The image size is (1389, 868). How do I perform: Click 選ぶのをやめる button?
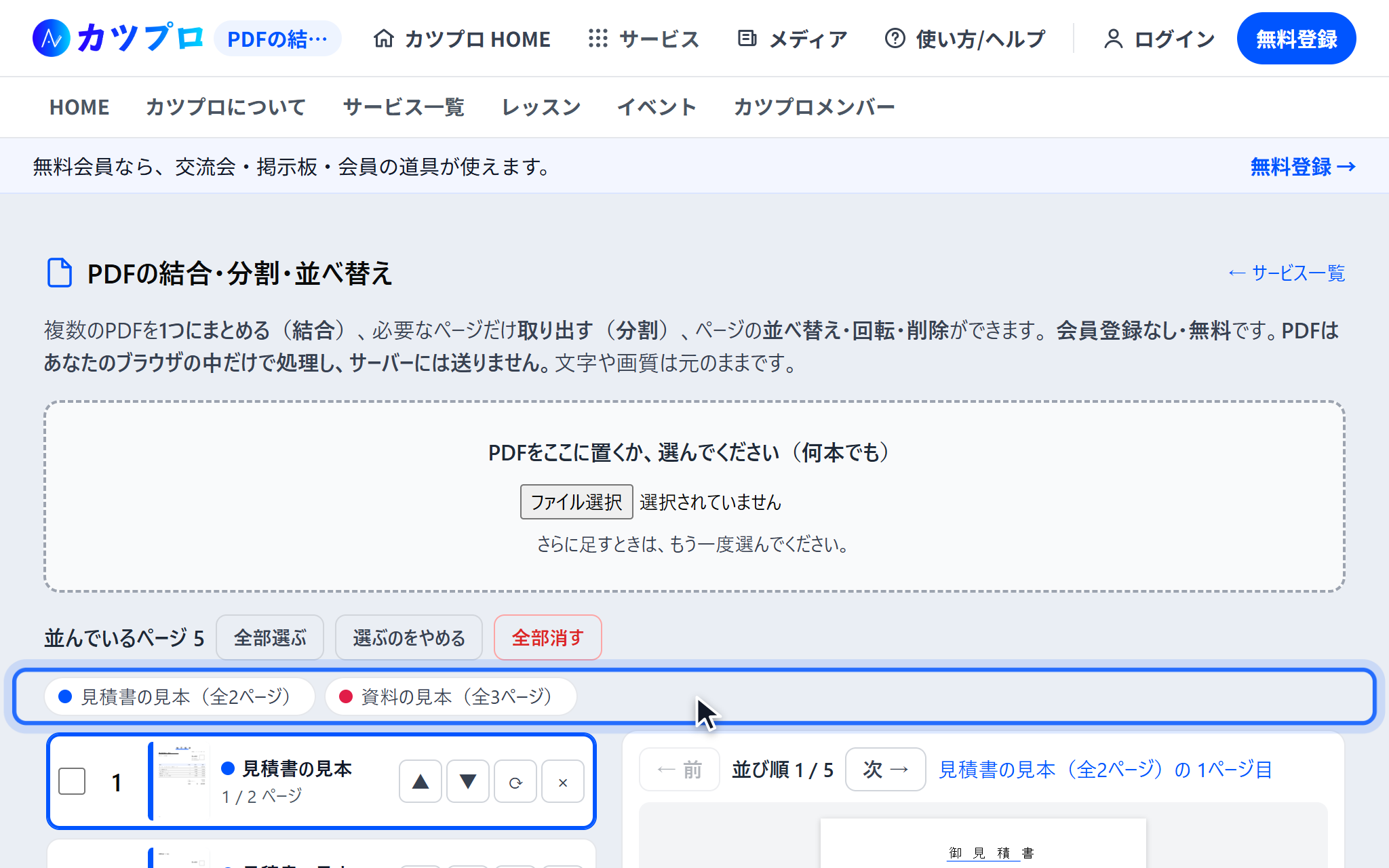click(x=409, y=637)
